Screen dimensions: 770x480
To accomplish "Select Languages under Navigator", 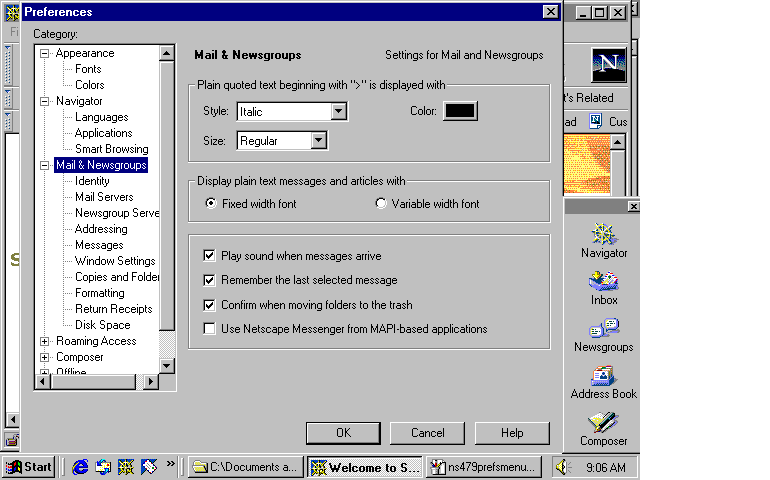I will pos(101,117).
